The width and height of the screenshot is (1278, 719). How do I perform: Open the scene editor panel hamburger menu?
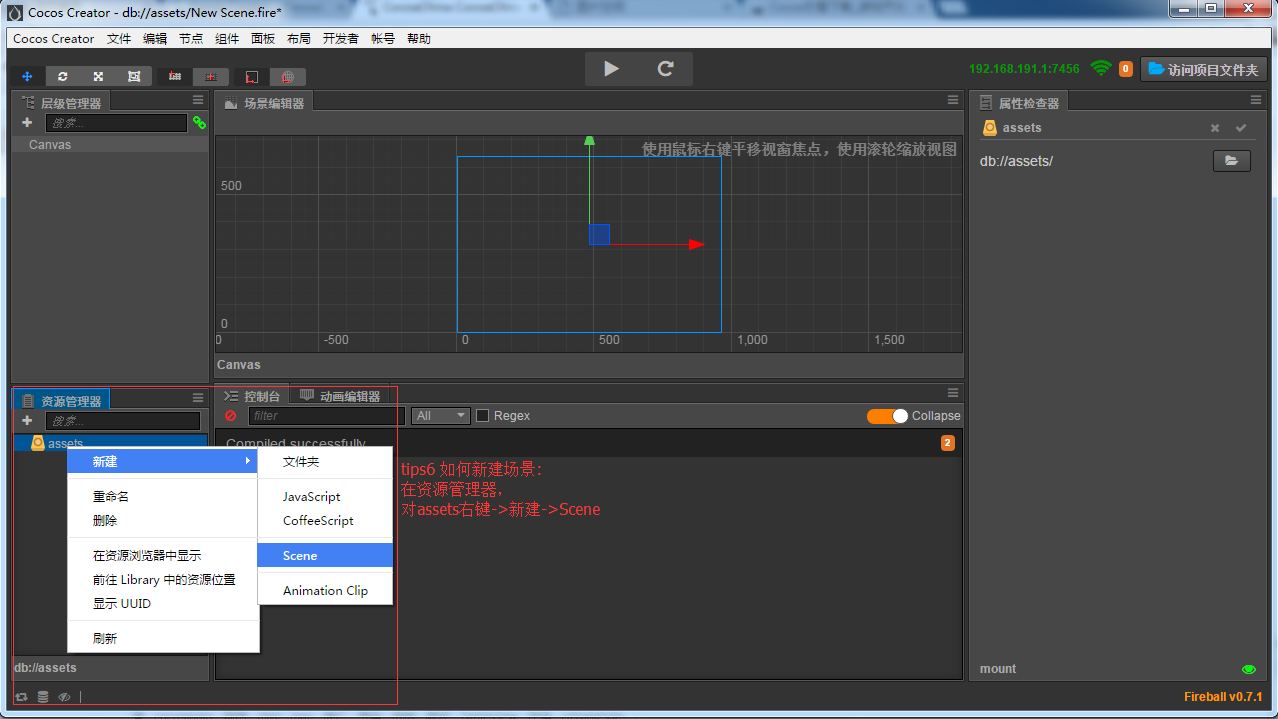click(x=953, y=100)
